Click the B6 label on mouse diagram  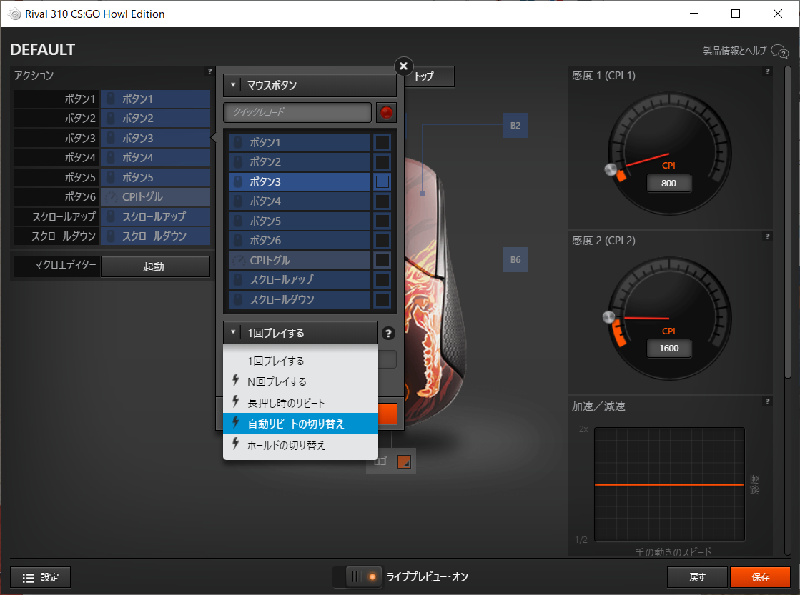point(515,260)
